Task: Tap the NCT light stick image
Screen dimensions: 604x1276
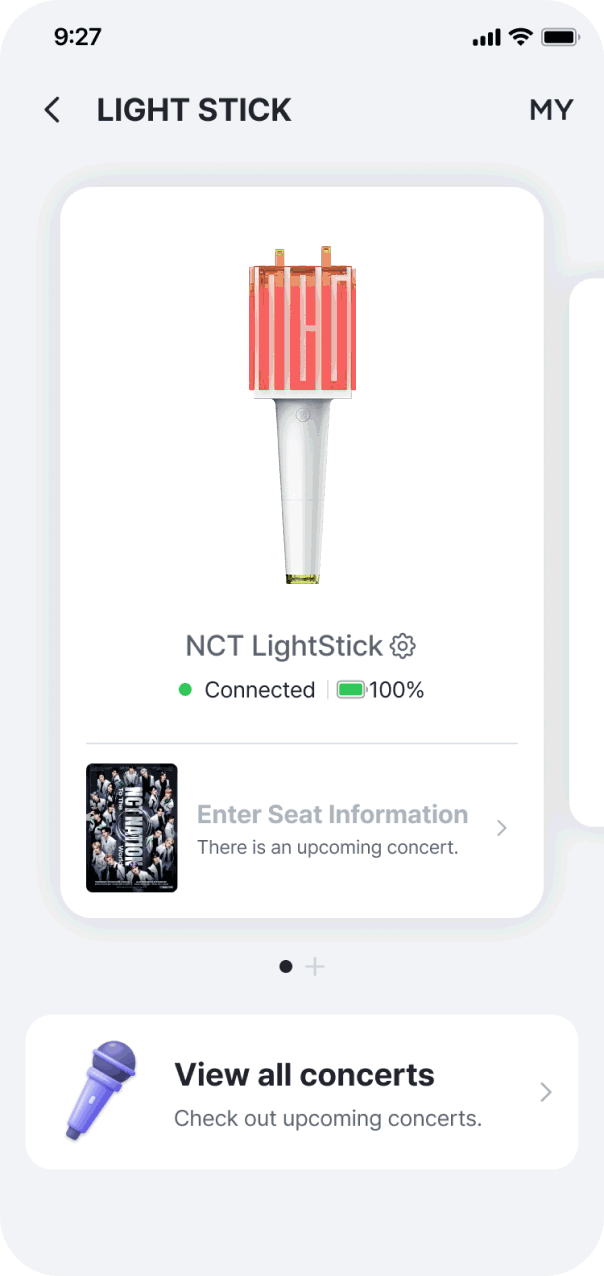Action: pyautogui.click(x=302, y=414)
